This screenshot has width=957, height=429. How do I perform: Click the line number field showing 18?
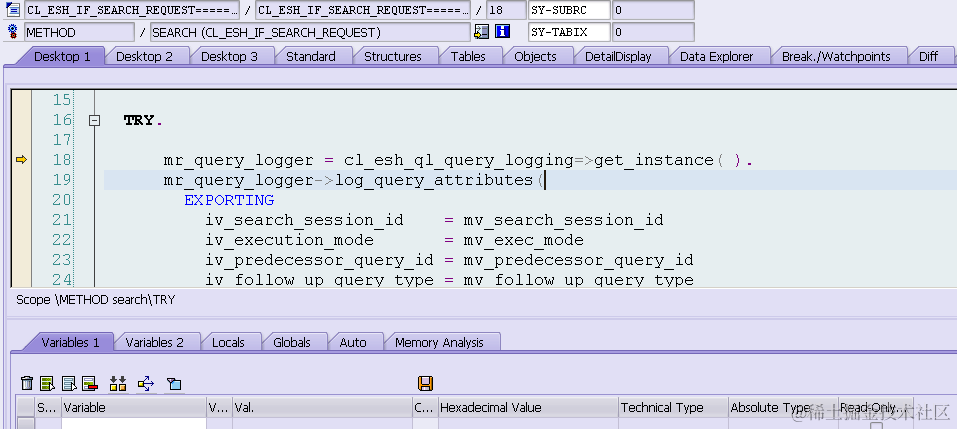click(506, 10)
